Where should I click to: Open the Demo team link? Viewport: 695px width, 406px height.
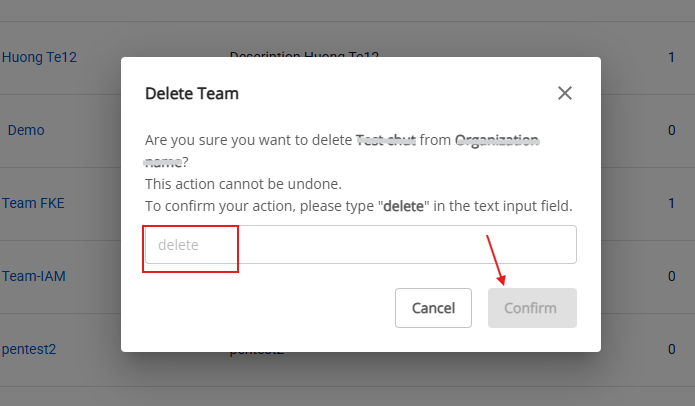click(26, 130)
